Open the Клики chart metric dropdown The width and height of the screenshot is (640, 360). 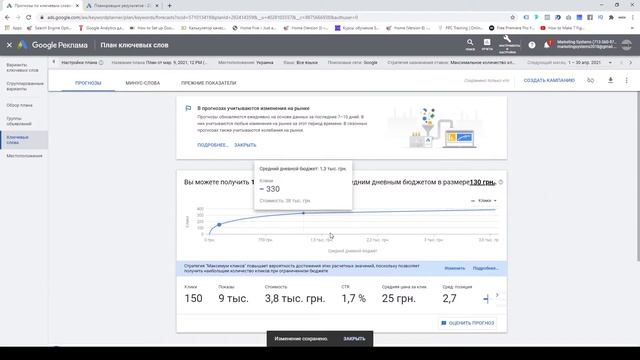(x=484, y=200)
